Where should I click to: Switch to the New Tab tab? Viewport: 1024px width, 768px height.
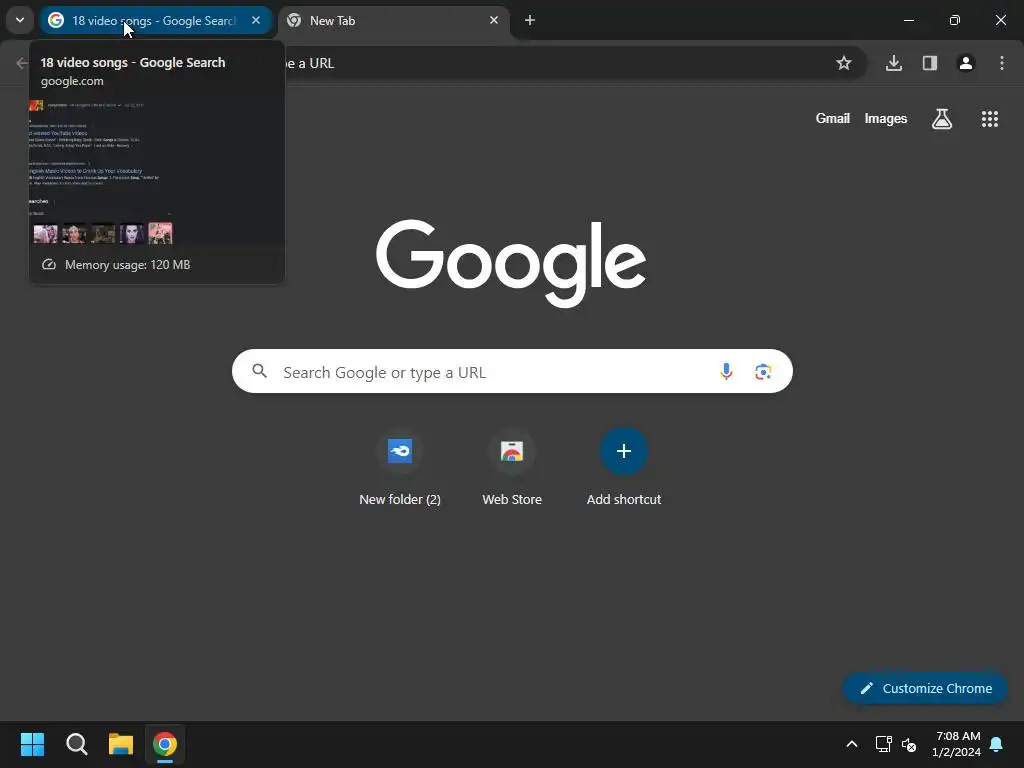394,20
